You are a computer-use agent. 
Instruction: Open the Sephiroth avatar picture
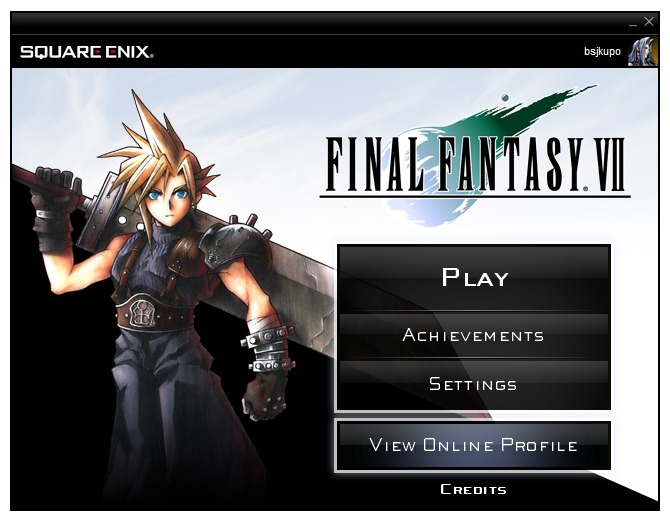click(642, 51)
